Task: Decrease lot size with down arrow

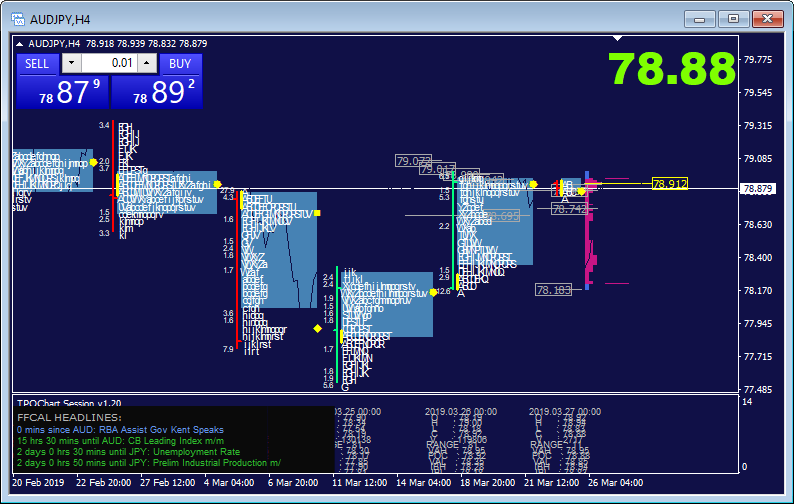Action: coord(71,63)
